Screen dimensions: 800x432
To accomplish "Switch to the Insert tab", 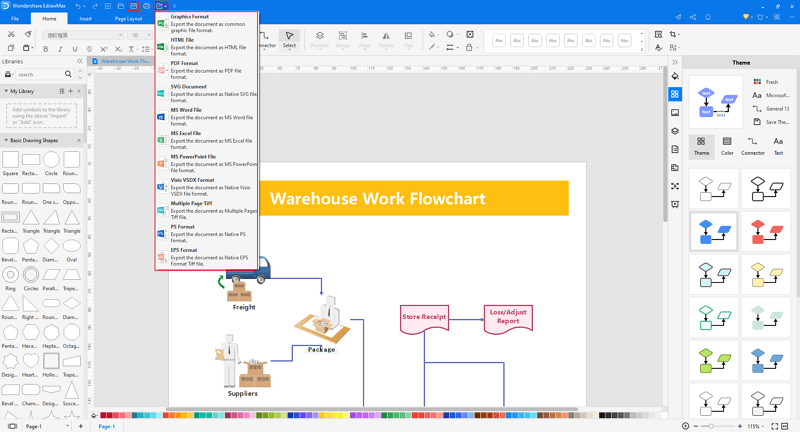I will pyautogui.click(x=86, y=18).
